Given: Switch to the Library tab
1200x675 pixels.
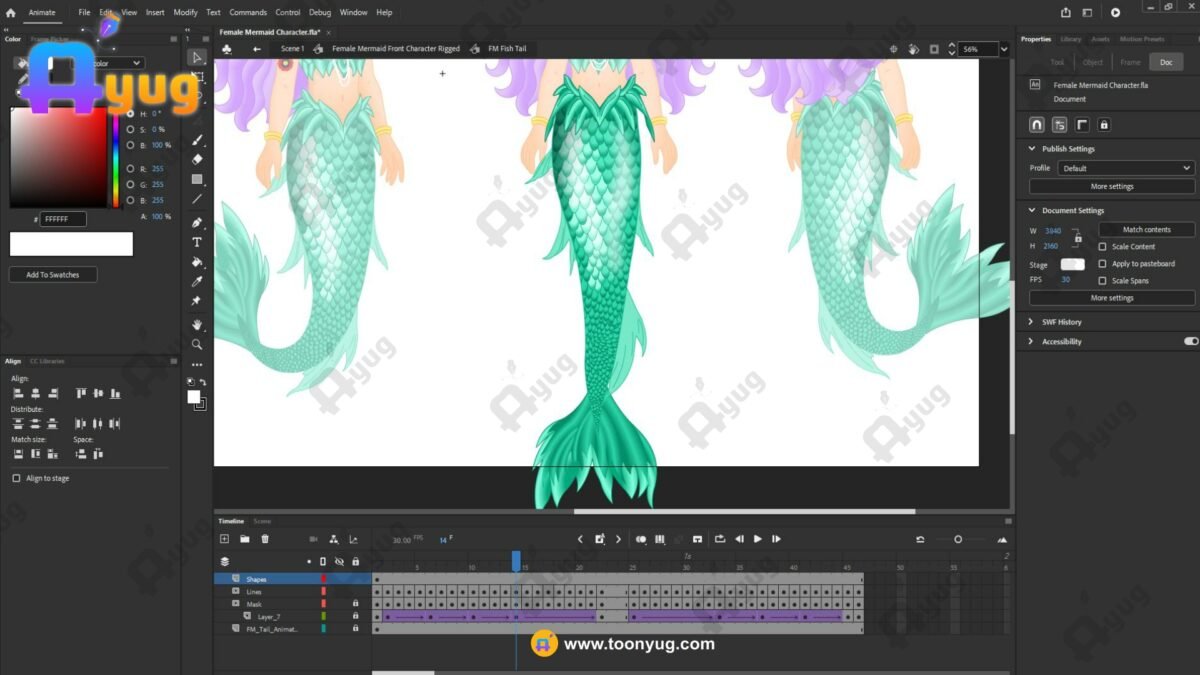Looking at the screenshot, I should (x=1070, y=39).
